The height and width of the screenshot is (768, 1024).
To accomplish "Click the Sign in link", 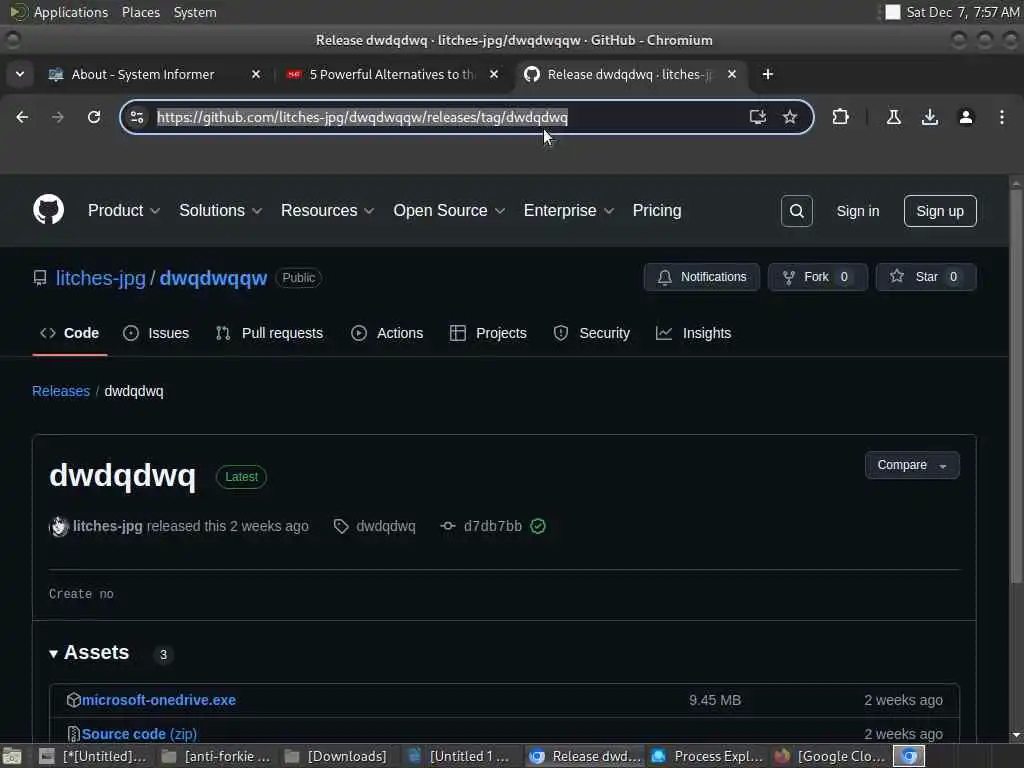I will tap(857, 211).
